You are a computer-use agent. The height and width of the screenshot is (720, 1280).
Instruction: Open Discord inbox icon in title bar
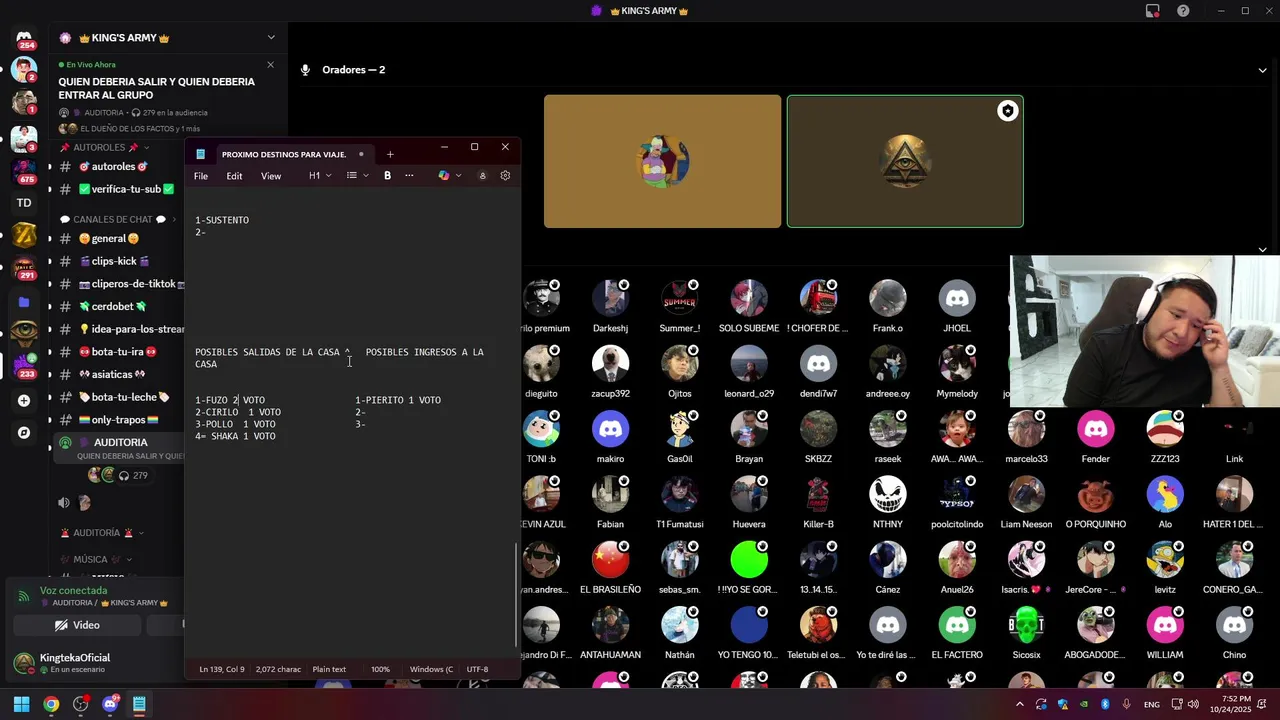tap(1152, 11)
